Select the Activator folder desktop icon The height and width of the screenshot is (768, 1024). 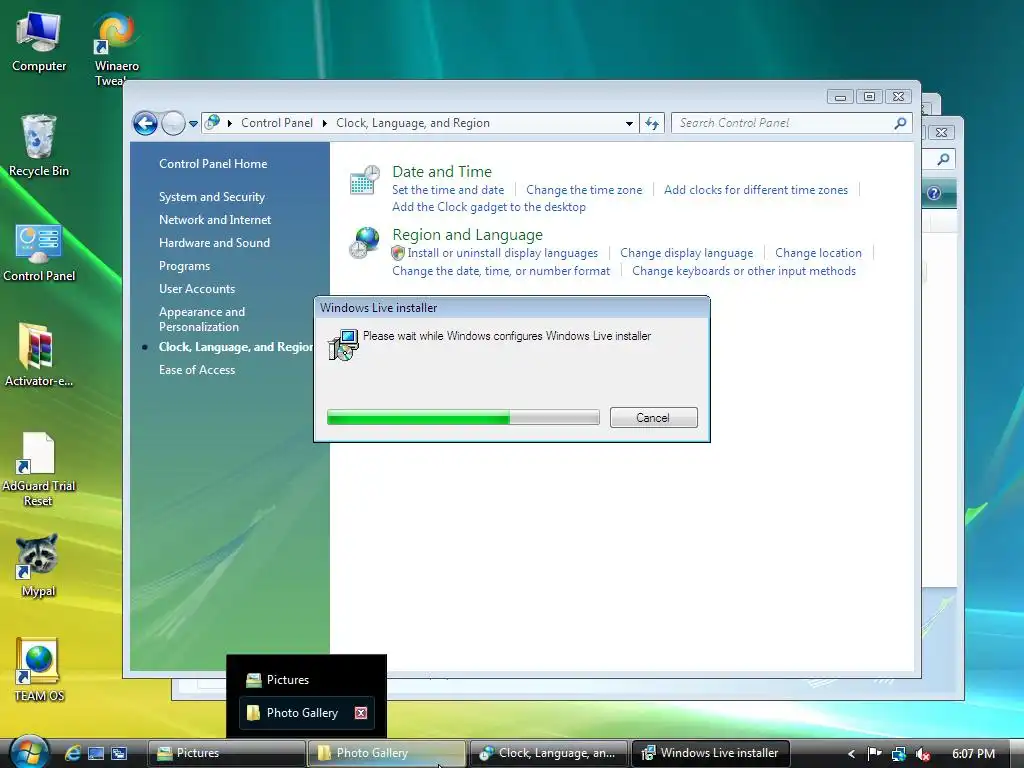tap(39, 355)
